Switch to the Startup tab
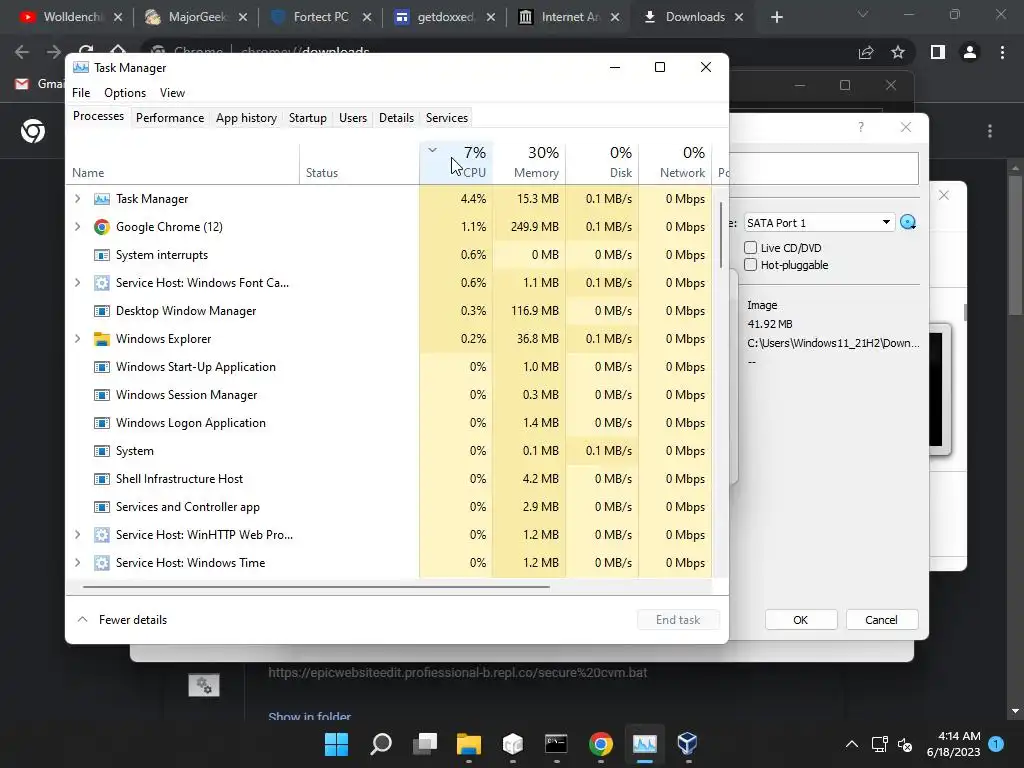 (x=308, y=118)
